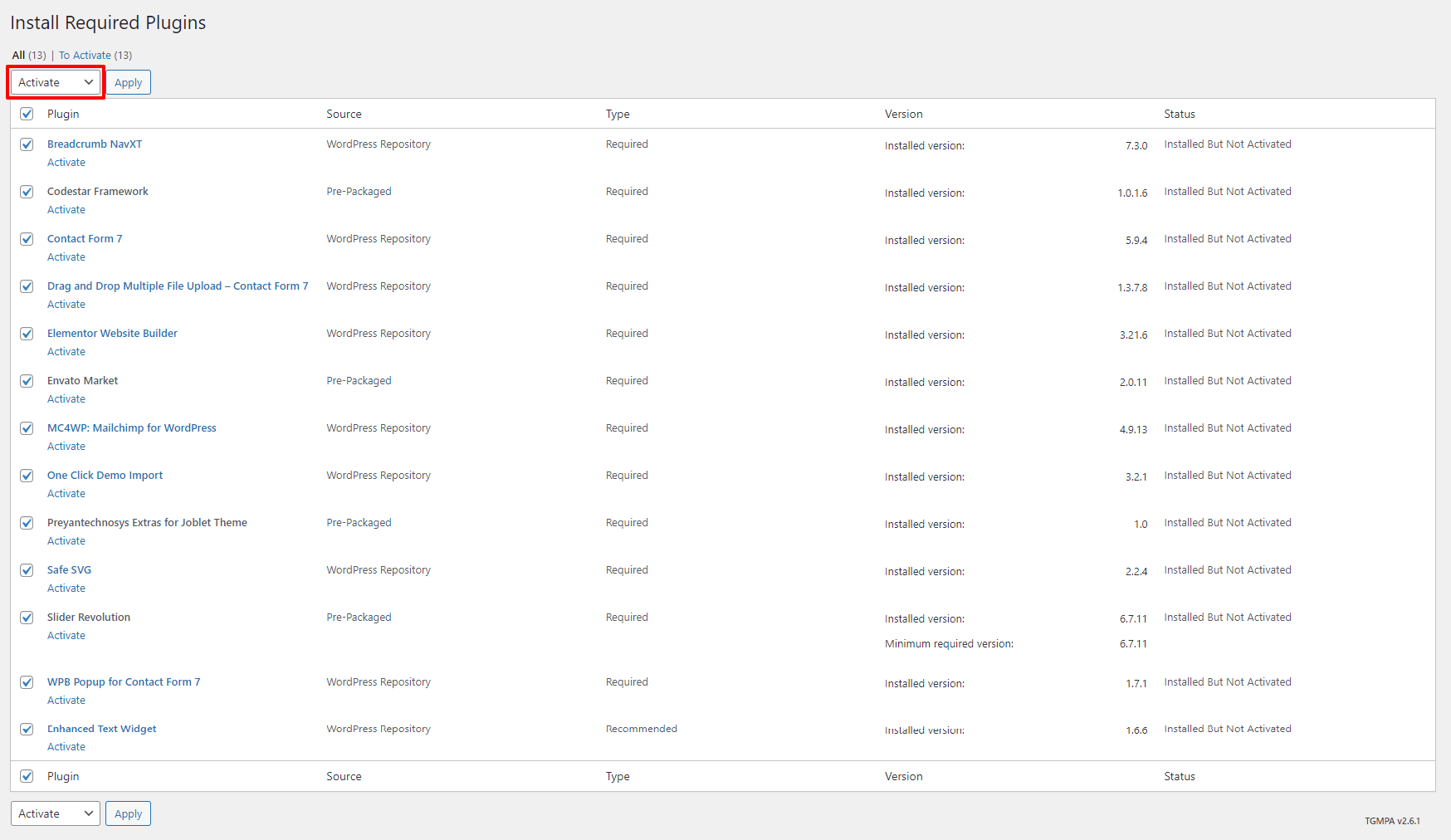Uncheck the Contact Form 7 checkbox
1451x840 pixels.
[x=27, y=239]
